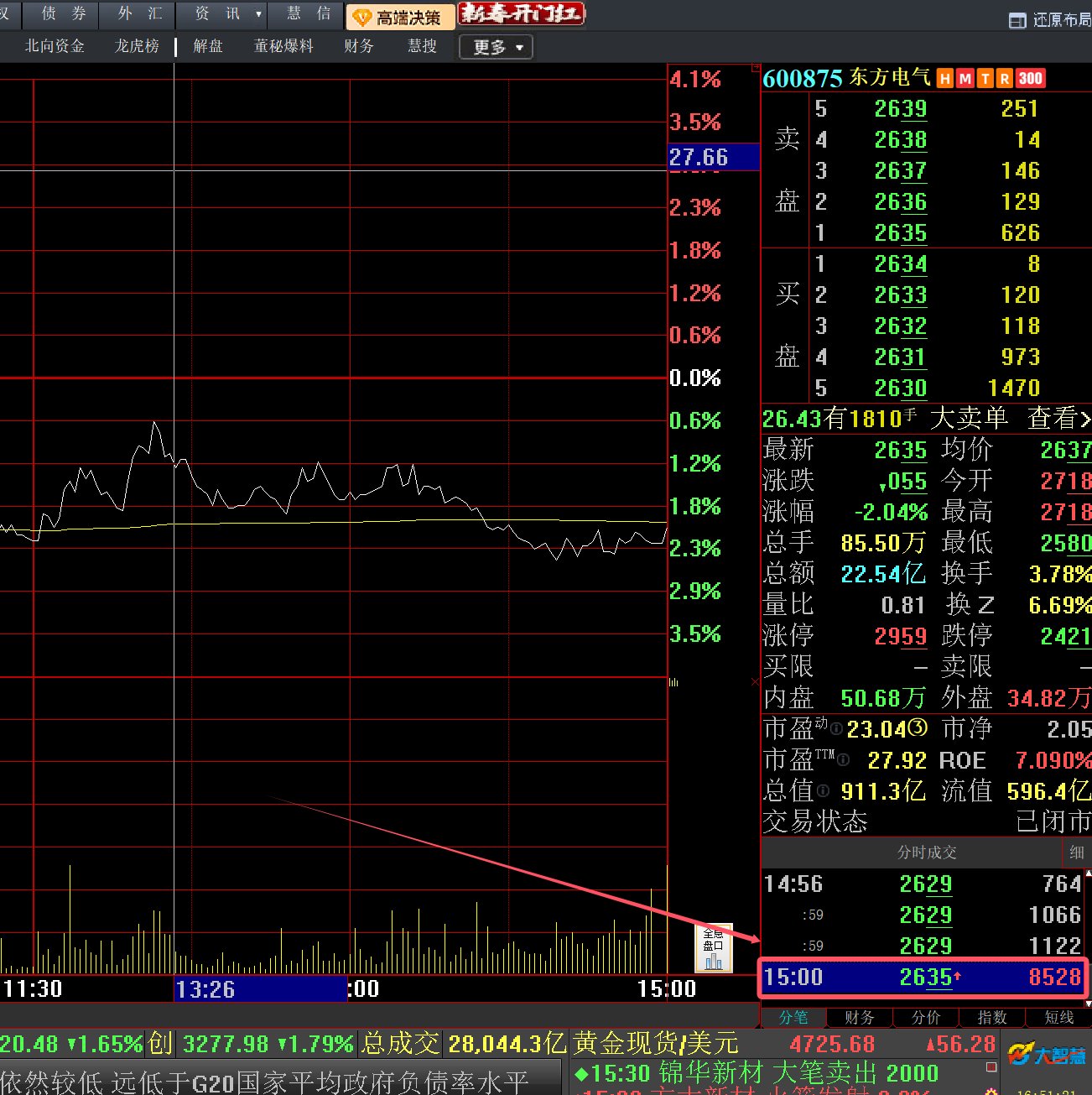This screenshot has width=1092, height=1095.
Task: Click the 创 3277.98 index ticker
Action: (x=252, y=1045)
